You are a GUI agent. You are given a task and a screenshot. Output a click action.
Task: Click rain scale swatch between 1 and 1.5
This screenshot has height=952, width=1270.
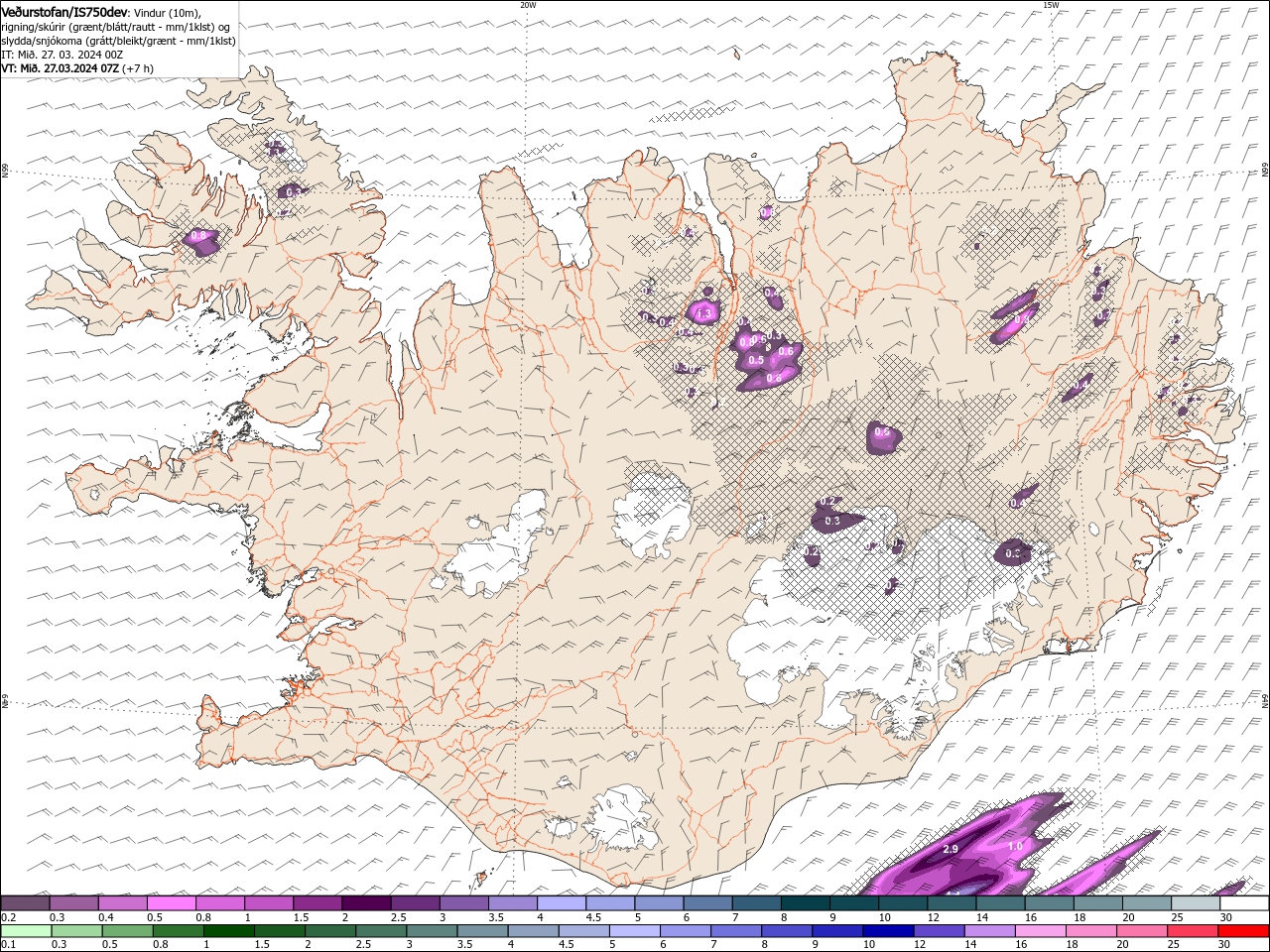click(x=231, y=931)
